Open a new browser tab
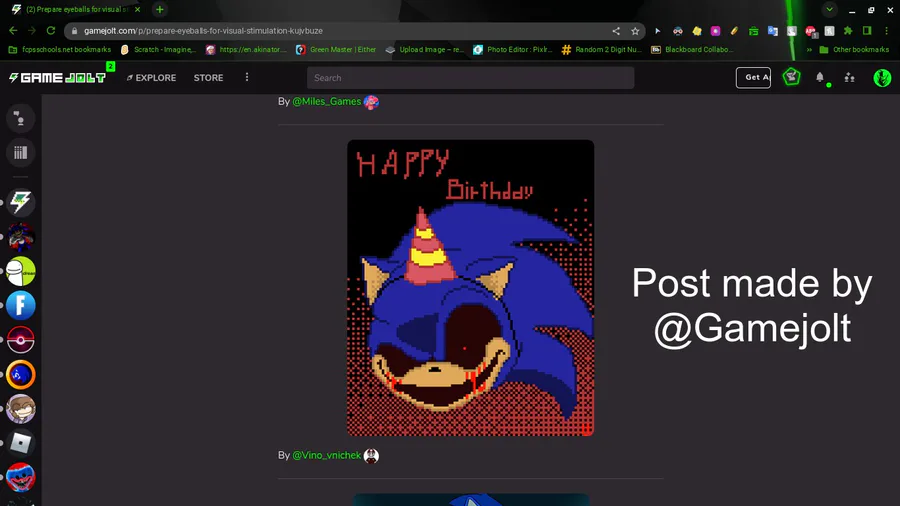Image resolution: width=900 pixels, height=506 pixels. click(160, 10)
